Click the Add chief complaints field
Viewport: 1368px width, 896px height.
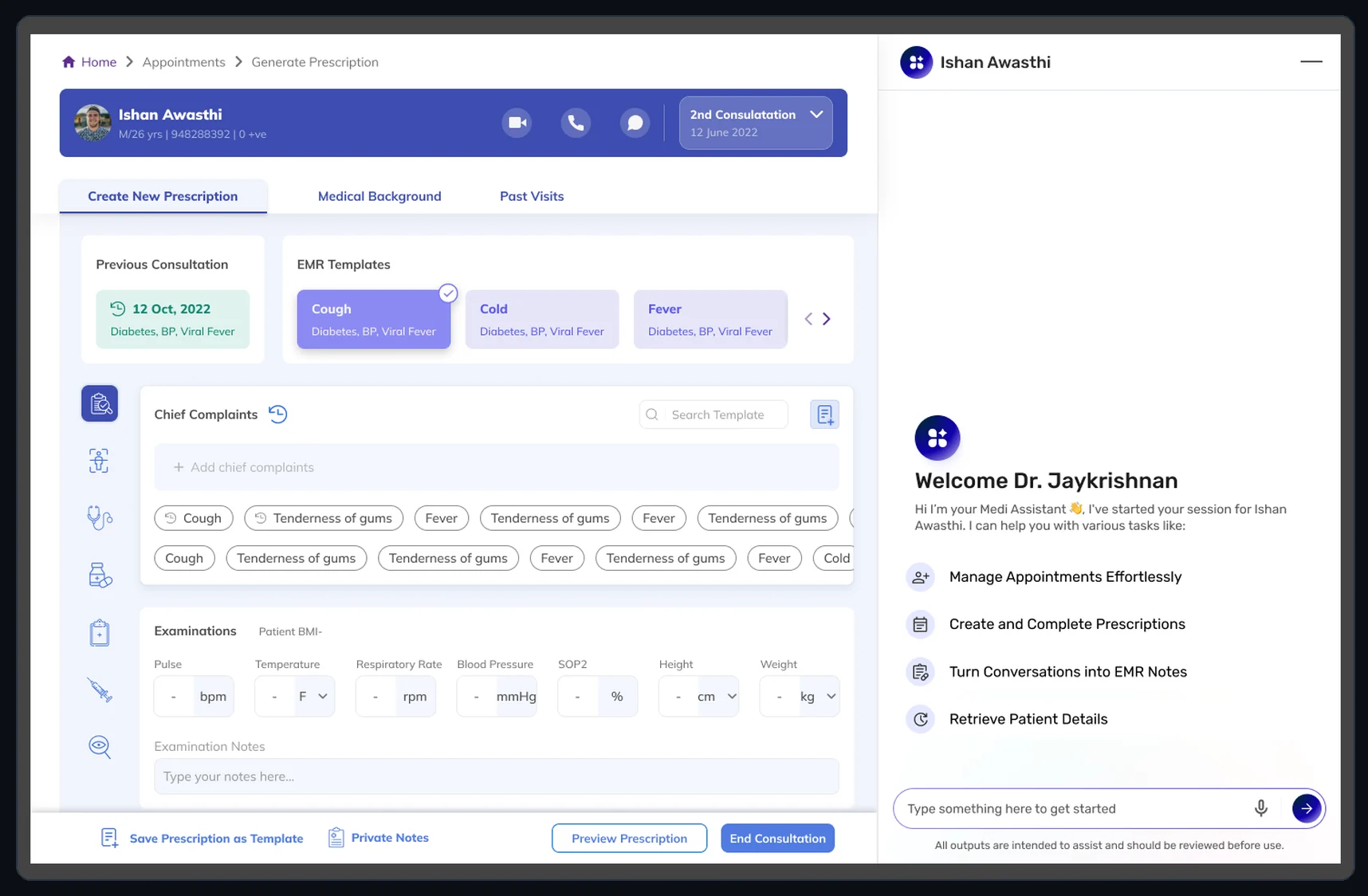coord(497,467)
